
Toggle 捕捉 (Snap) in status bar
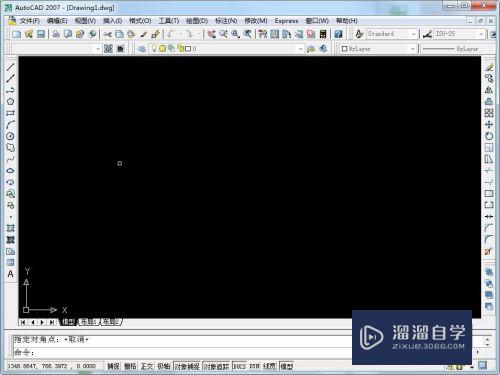tap(113, 366)
